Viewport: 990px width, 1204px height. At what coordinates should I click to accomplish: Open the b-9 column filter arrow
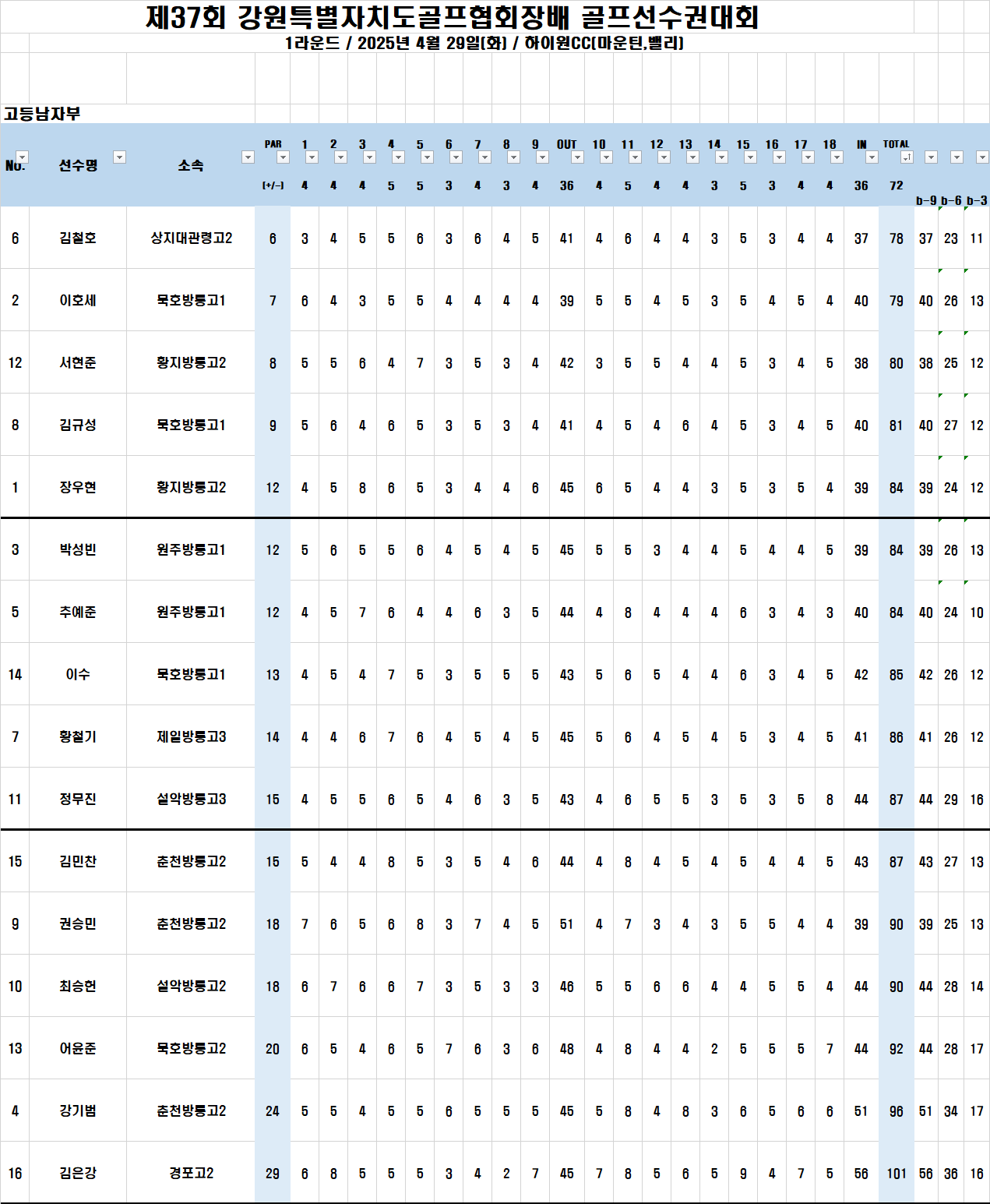[932, 157]
